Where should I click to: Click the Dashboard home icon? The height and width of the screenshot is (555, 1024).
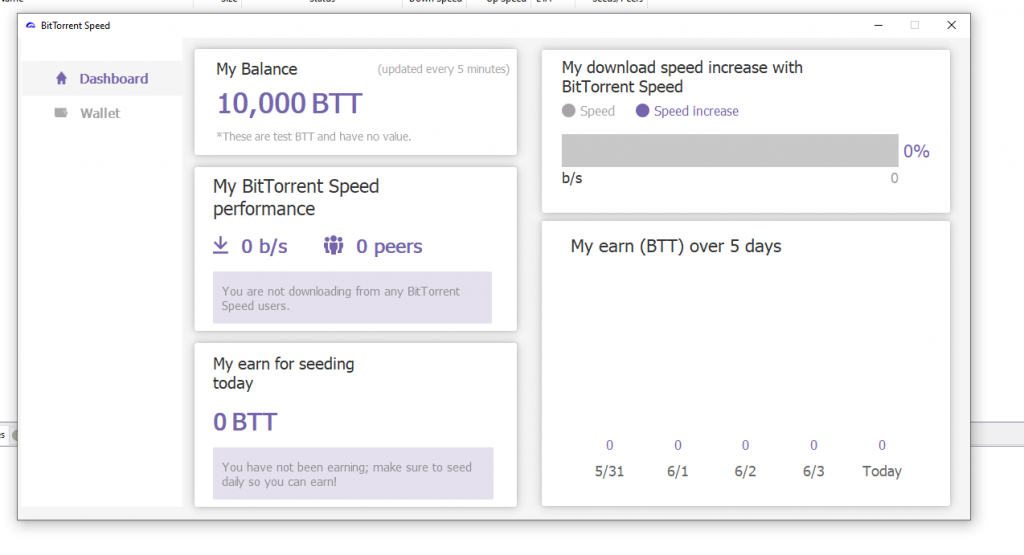pyautogui.click(x=61, y=78)
